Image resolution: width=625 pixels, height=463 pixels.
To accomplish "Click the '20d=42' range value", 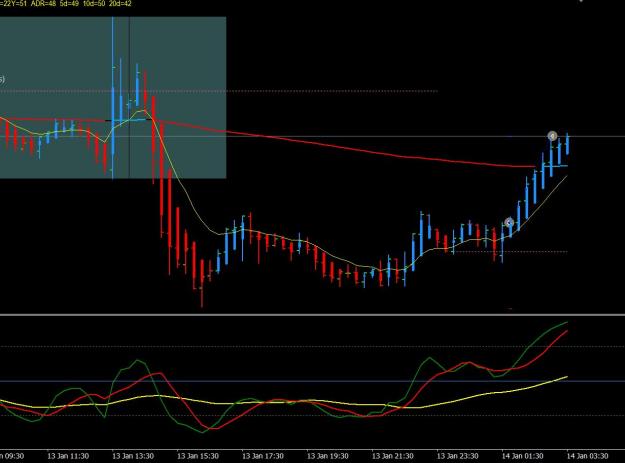I will (120, 4).
